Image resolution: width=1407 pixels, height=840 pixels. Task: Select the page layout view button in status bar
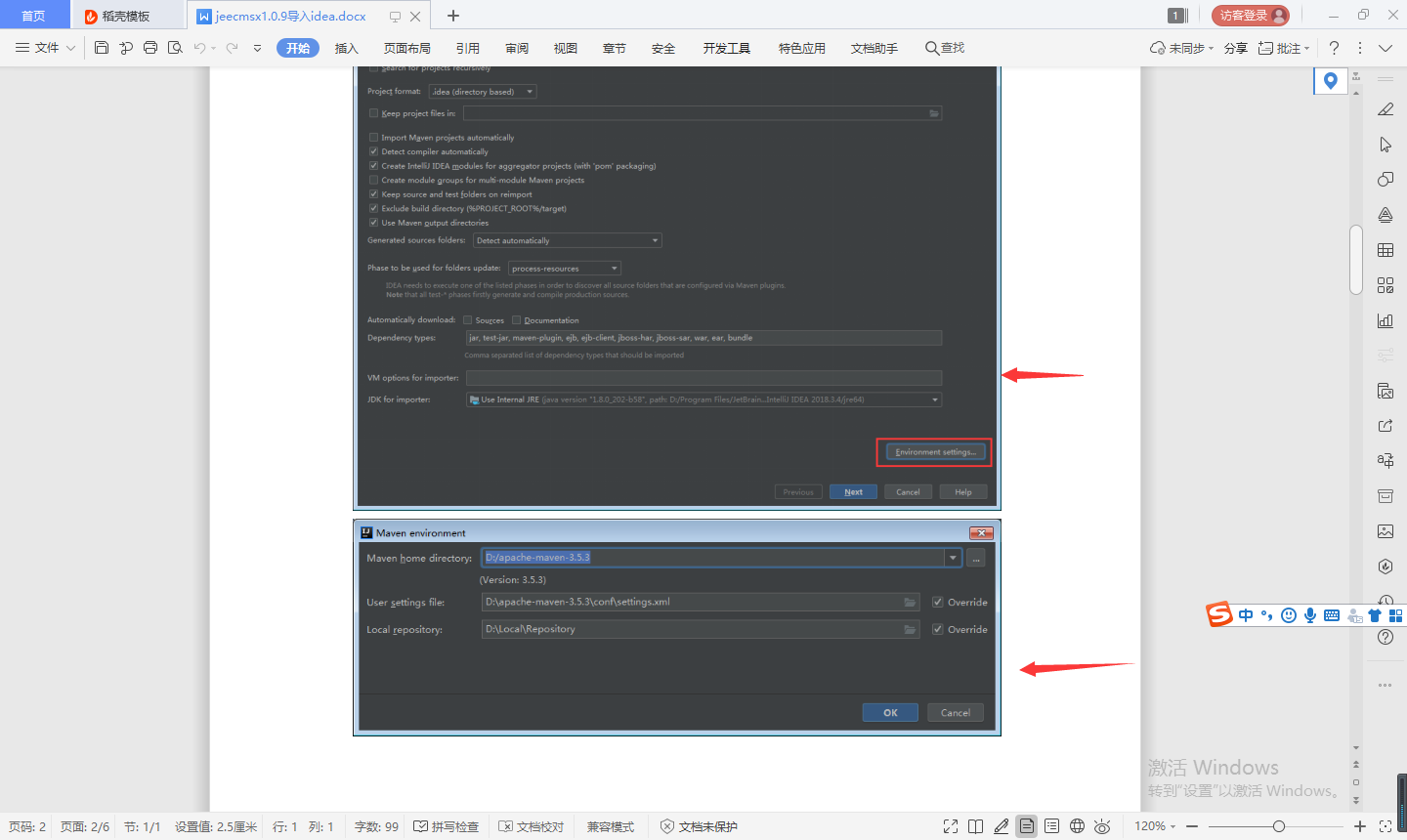[x=1027, y=826]
